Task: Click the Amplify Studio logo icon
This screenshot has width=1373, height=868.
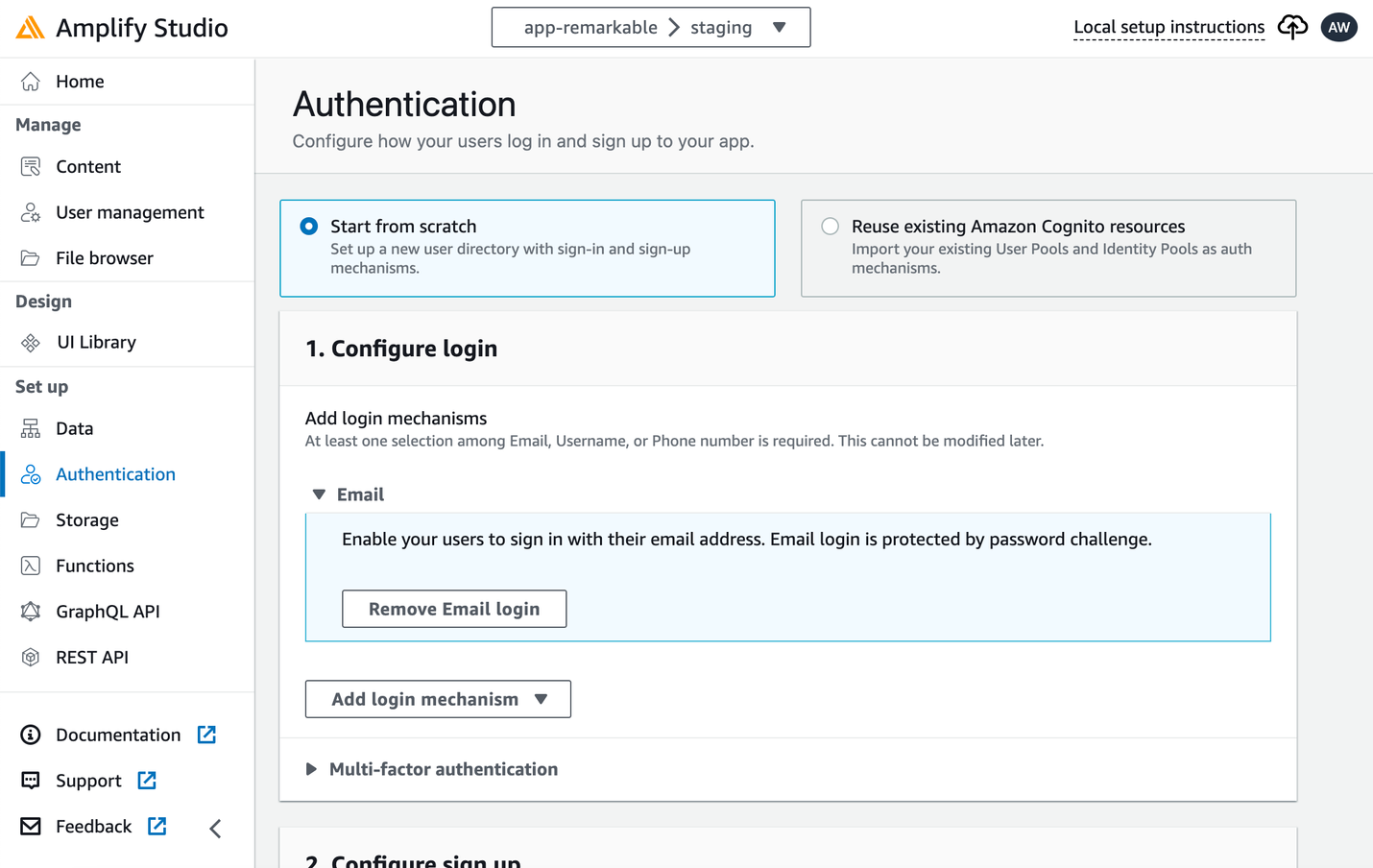Action: (x=30, y=28)
